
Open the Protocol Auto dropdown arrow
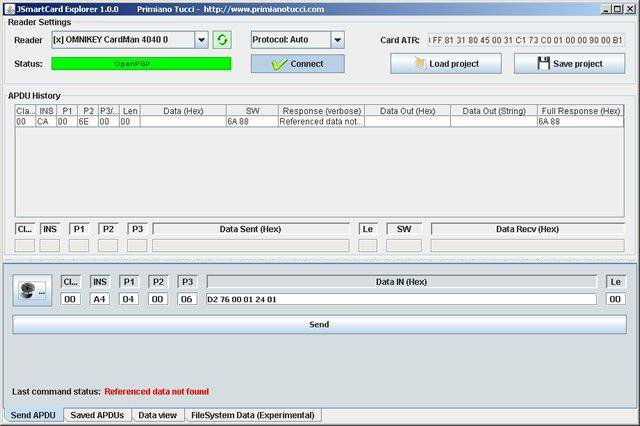tap(338, 40)
